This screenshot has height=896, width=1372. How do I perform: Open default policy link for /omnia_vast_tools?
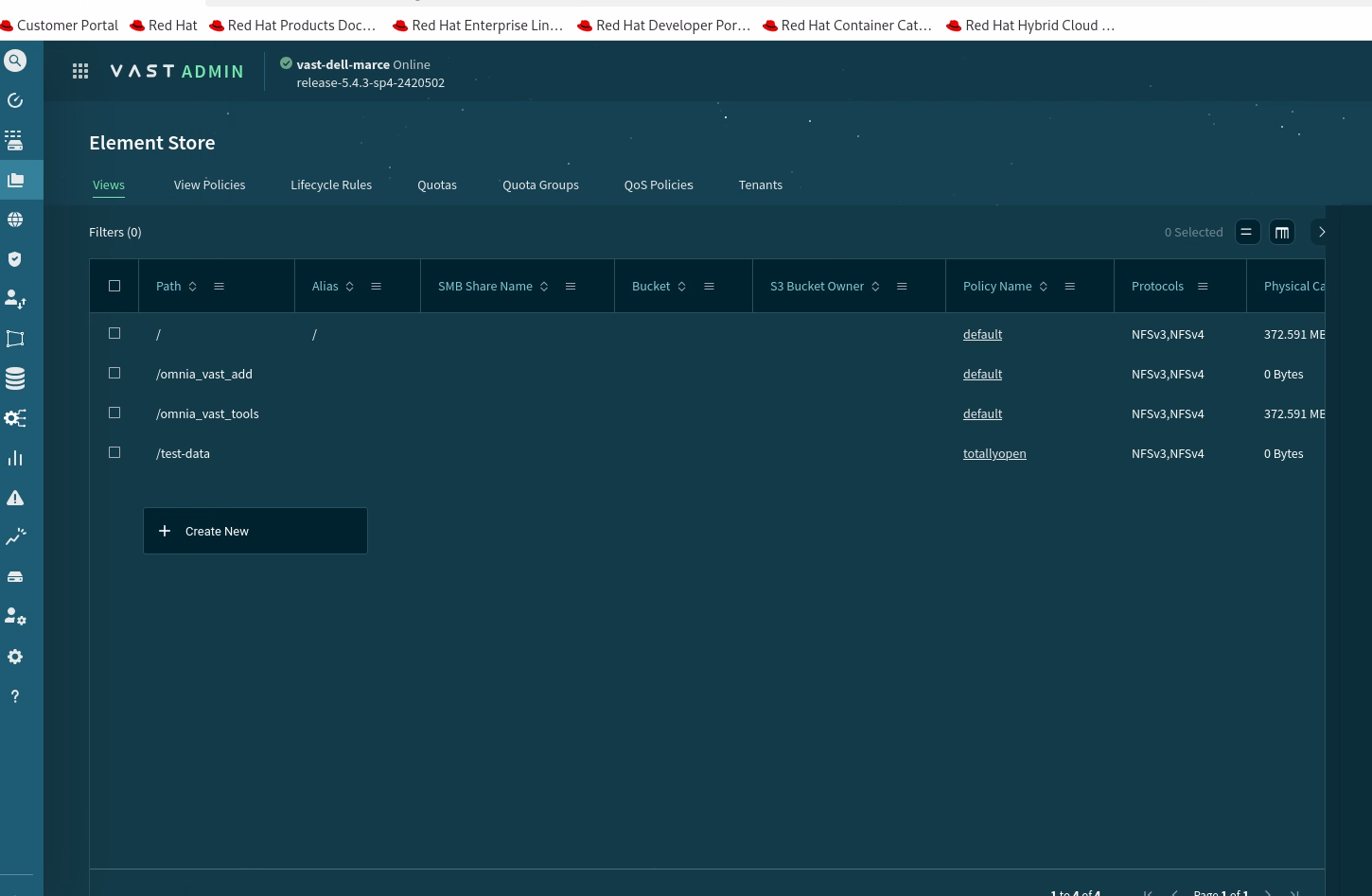[982, 413]
